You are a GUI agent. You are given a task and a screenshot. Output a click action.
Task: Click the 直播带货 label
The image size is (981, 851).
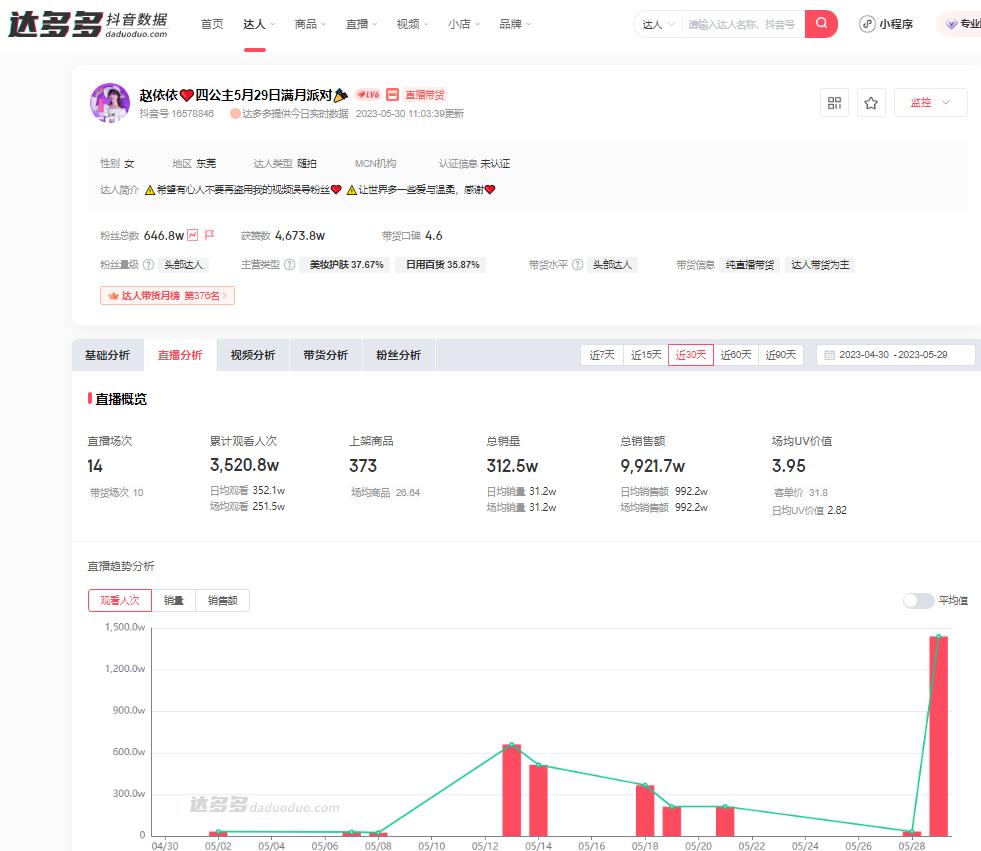tap(424, 93)
